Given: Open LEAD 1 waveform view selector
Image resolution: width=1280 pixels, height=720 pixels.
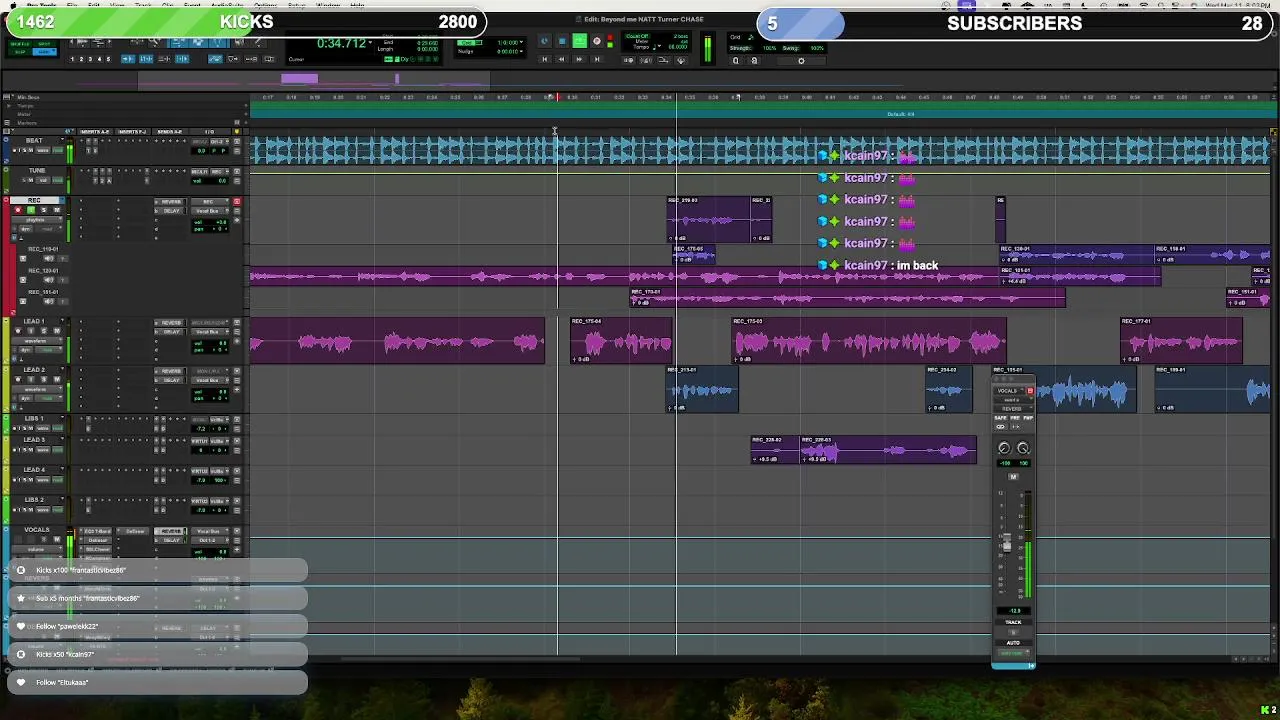Looking at the screenshot, I should tap(37, 340).
